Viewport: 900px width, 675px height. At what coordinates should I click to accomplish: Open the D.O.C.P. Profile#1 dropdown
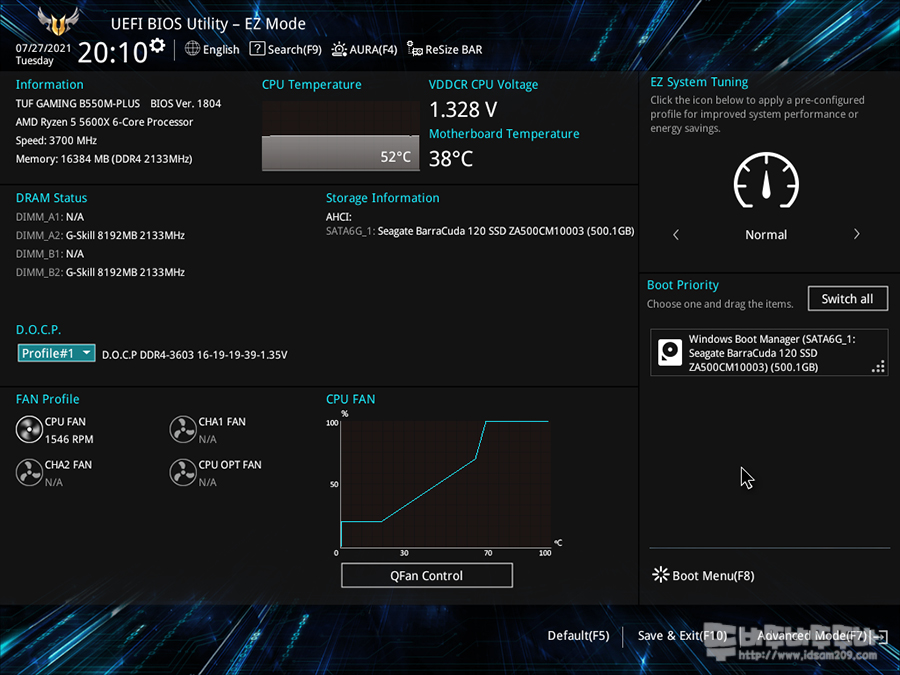pyautogui.click(x=56, y=353)
